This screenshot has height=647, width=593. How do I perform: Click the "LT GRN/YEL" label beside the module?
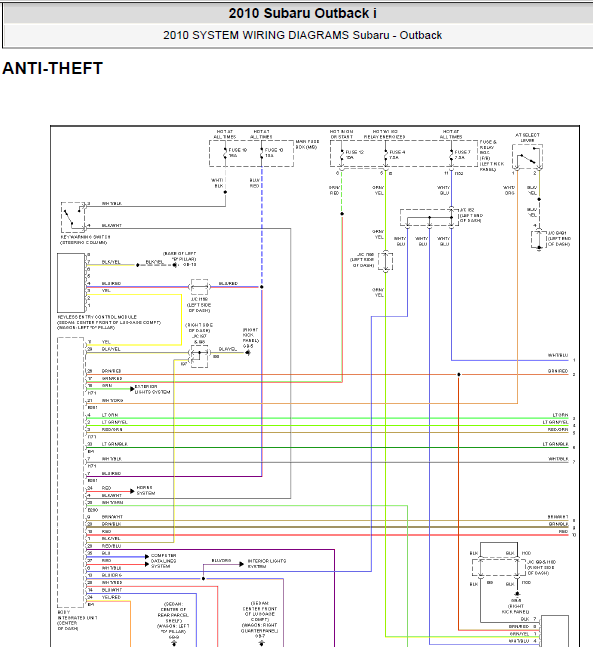[115, 422]
